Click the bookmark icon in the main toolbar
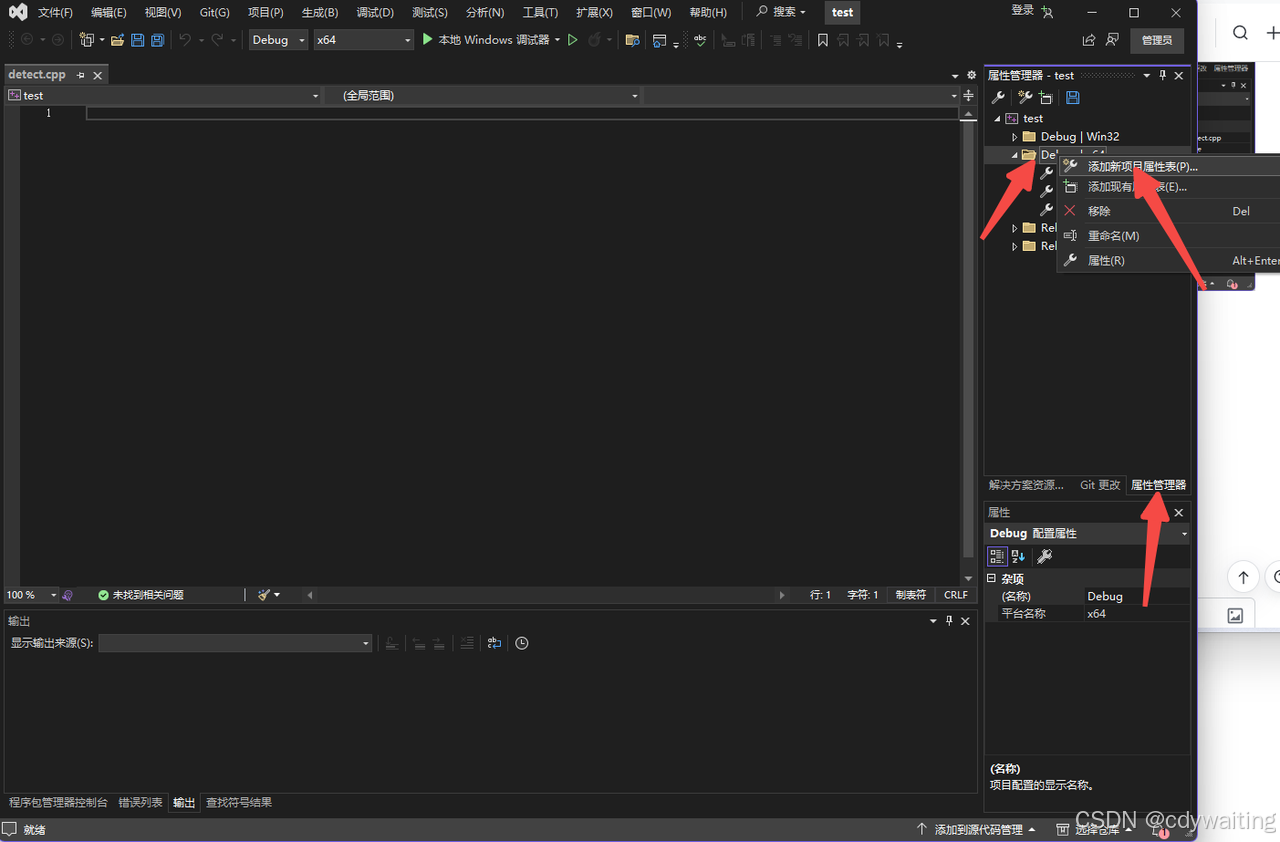 (x=823, y=39)
